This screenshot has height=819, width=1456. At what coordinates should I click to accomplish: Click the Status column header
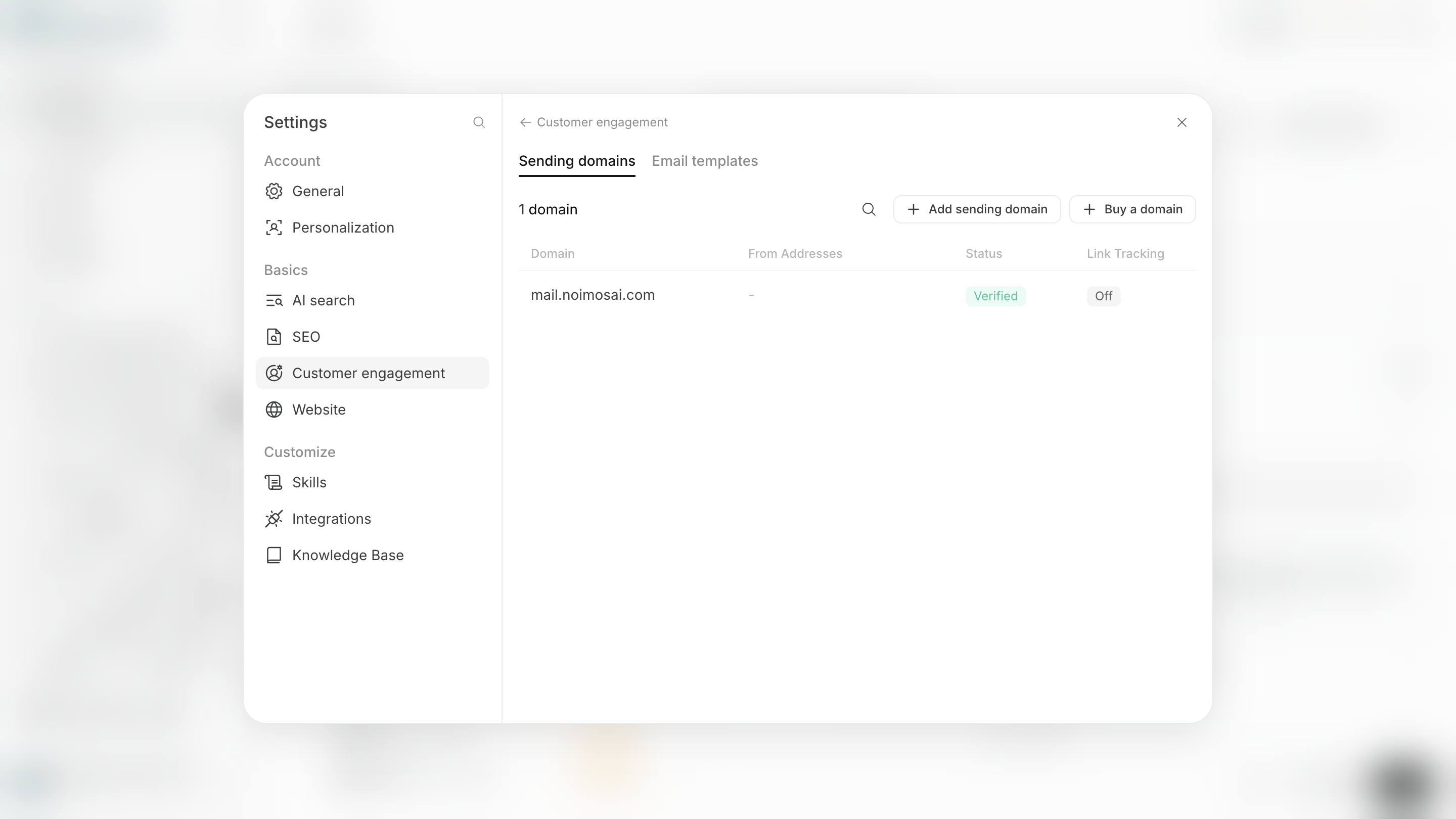click(983, 254)
